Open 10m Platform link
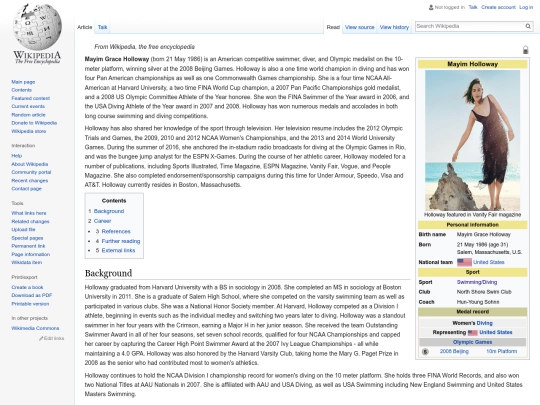Screen dimensions: 540x405 (x=501, y=352)
